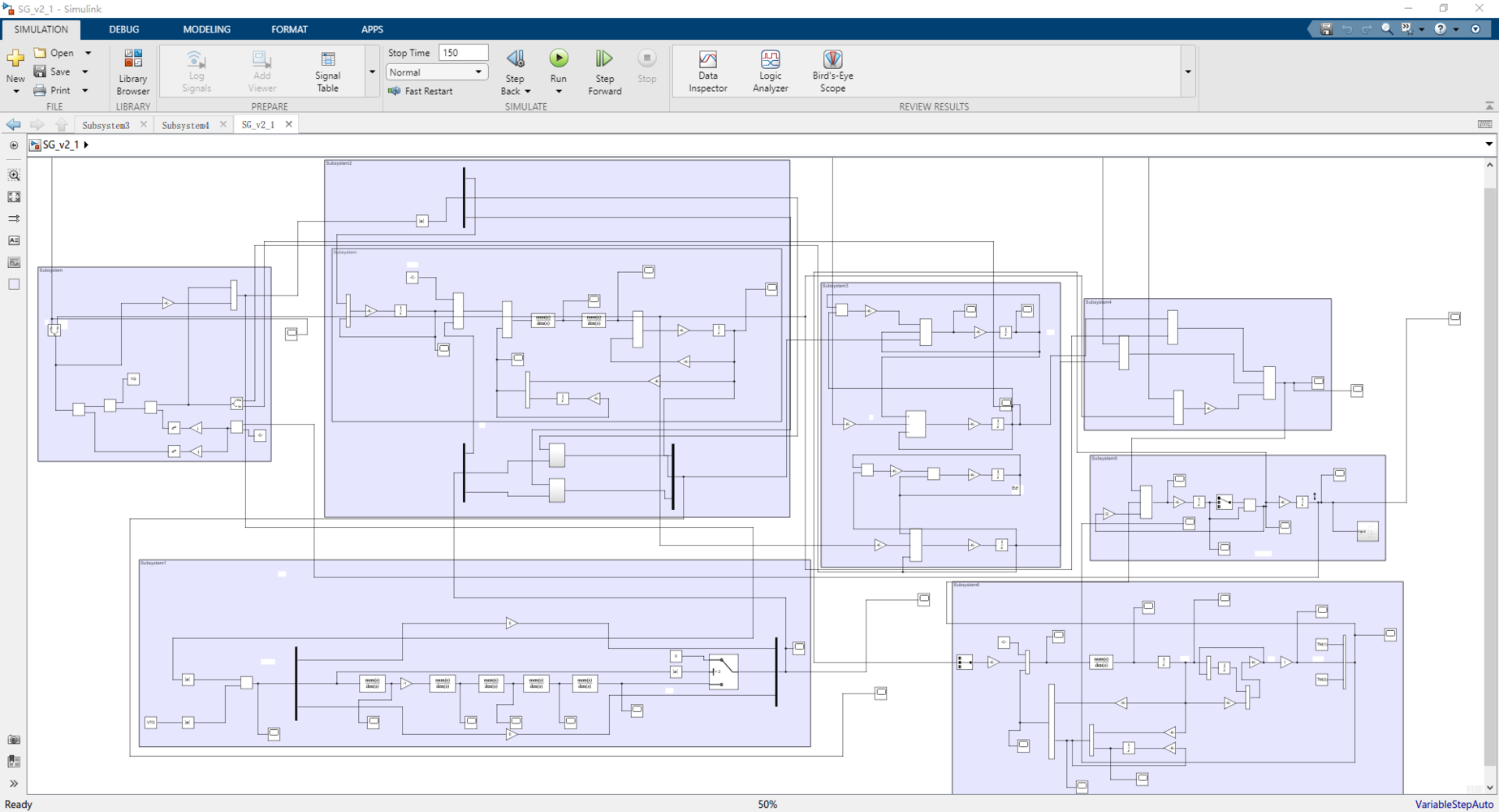Click the quick access Undo icon
Image resolution: width=1499 pixels, height=812 pixels.
click(x=1346, y=28)
